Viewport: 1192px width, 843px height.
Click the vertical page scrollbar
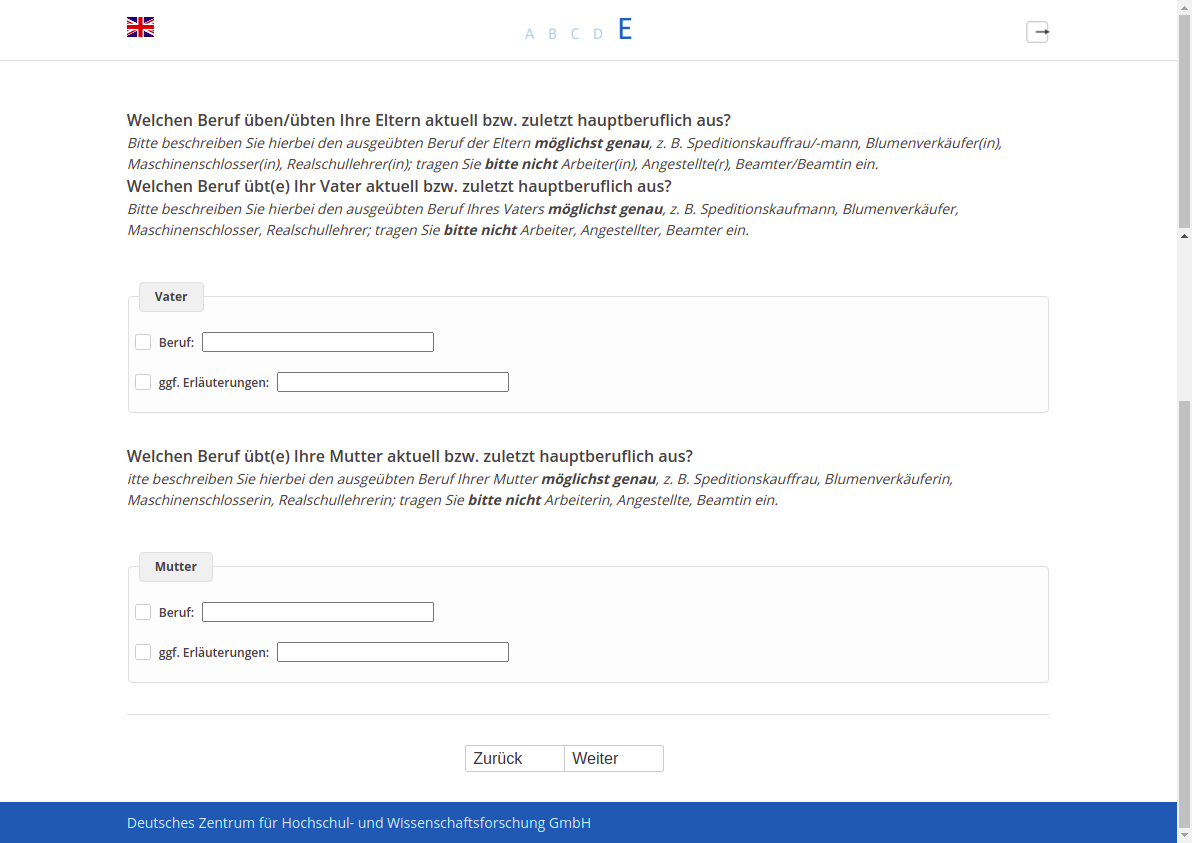coord(1184,421)
